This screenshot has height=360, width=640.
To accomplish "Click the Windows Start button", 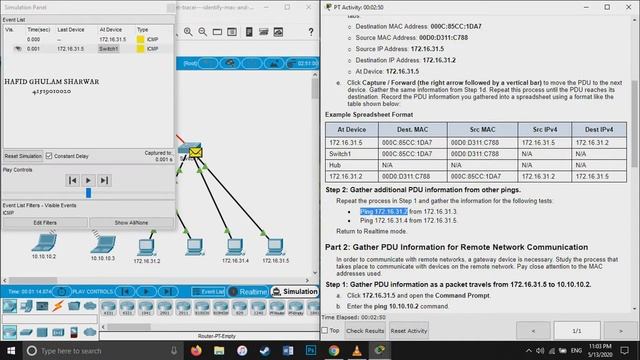I will (x=11, y=351).
